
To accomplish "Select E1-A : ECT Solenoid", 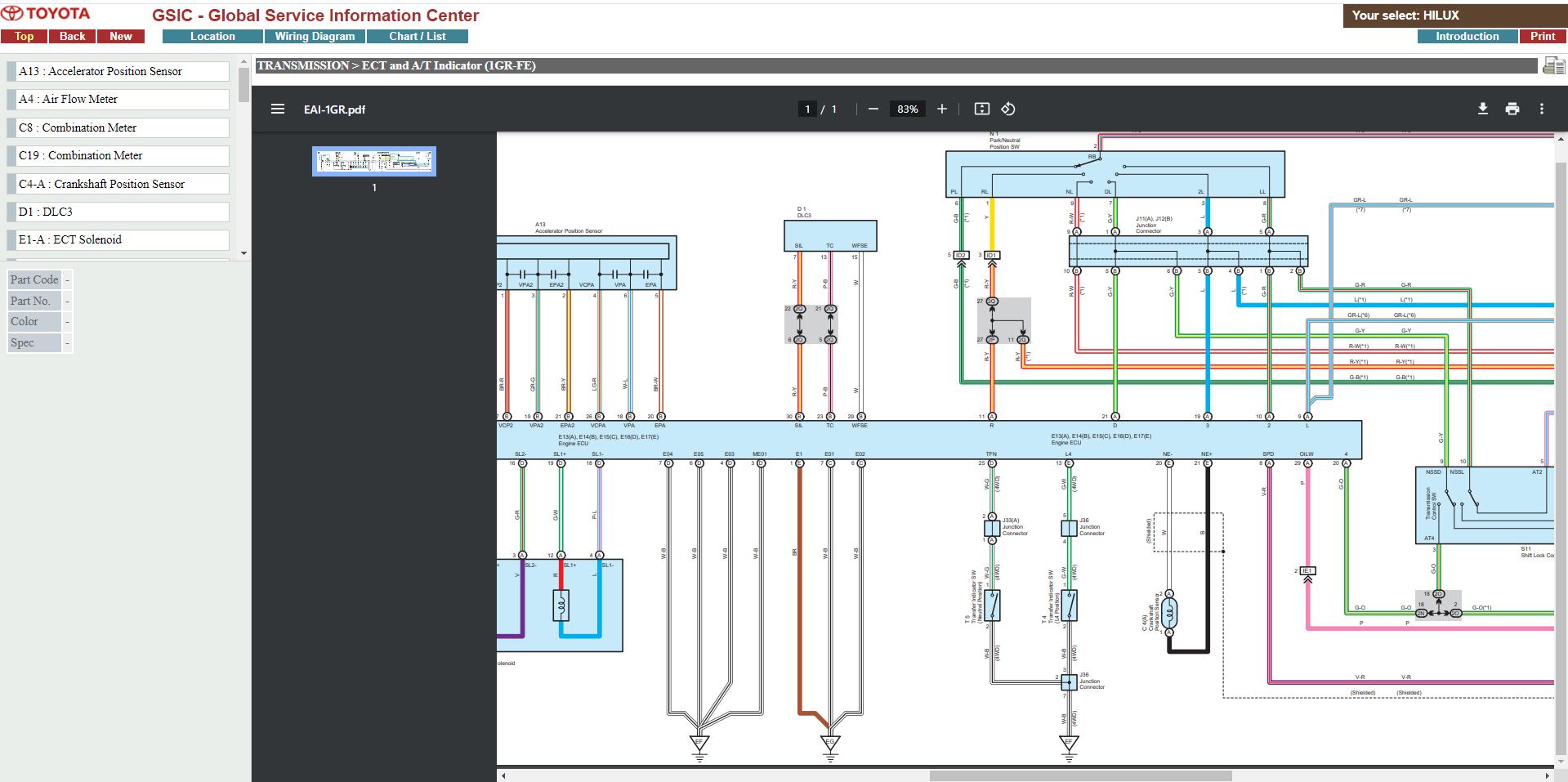I will pyautogui.click(x=119, y=239).
